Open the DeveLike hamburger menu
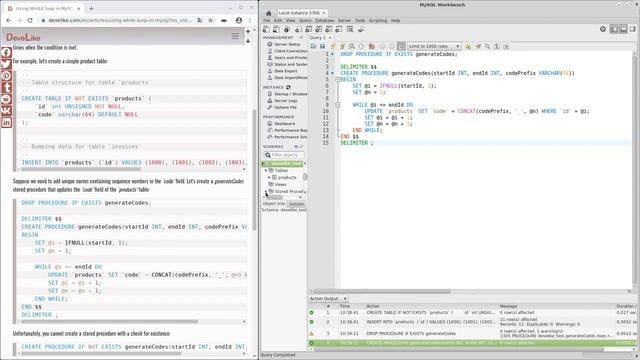The width and height of the screenshot is (640, 360). [236, 37]
